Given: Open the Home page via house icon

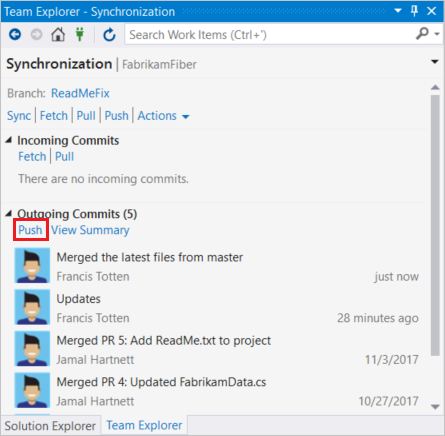Looking at the screenshot, I should pyautogui.click(x=58, y=34).
